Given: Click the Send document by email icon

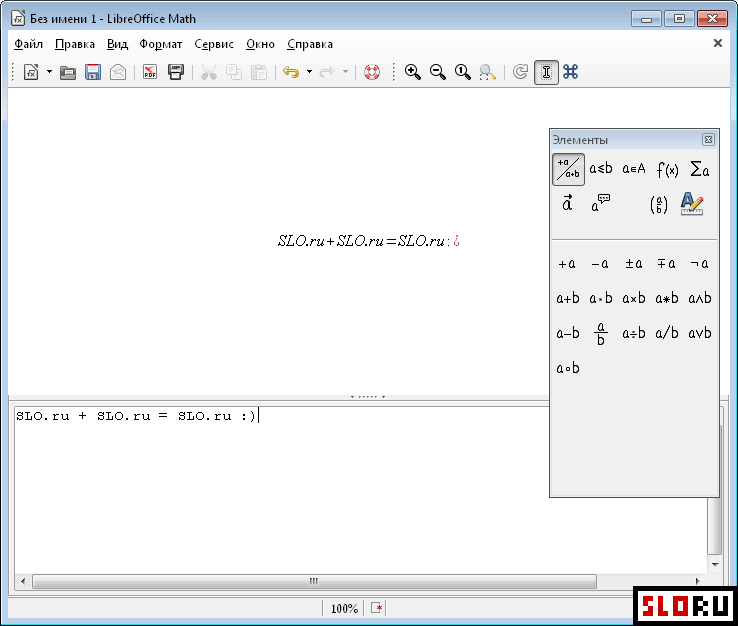Looking at the screenshot, I should pyautogui.click(x=118, y=72).
